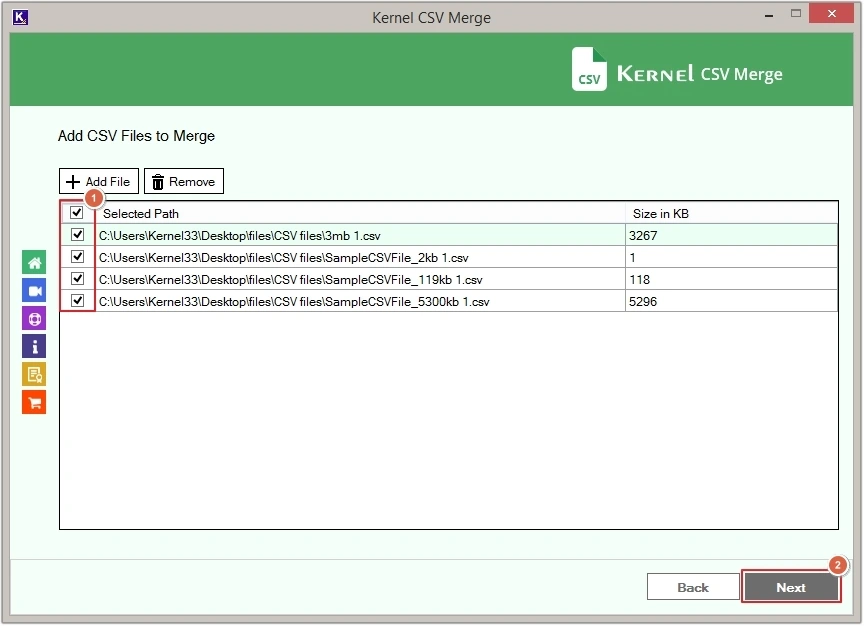Select the 3mb 1.csv file path row
The width and height of the screenshot is (864, 626).
(x=361, y=235)
